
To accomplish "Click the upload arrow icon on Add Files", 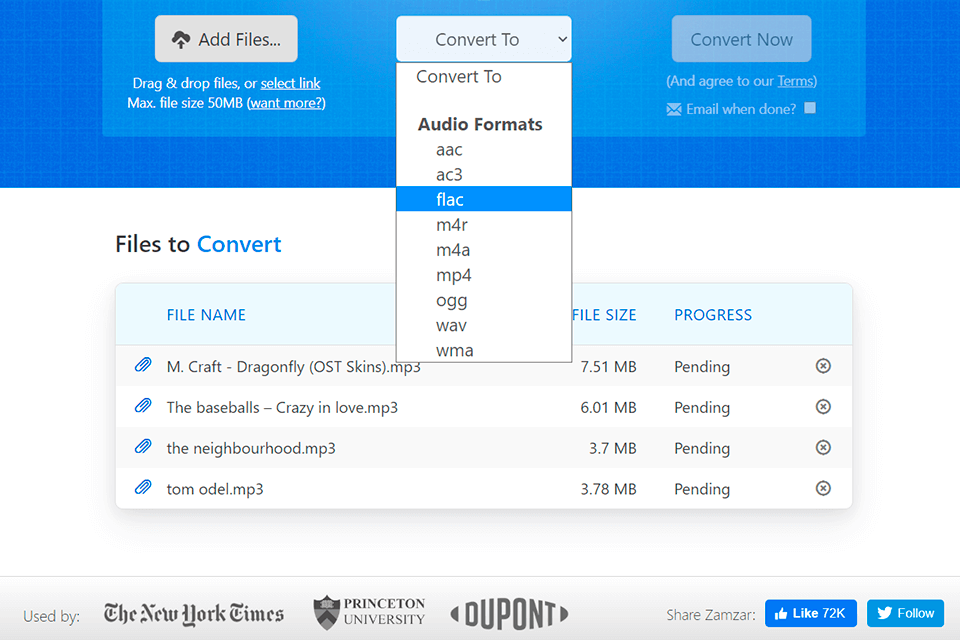I will (x=182, y=38).
